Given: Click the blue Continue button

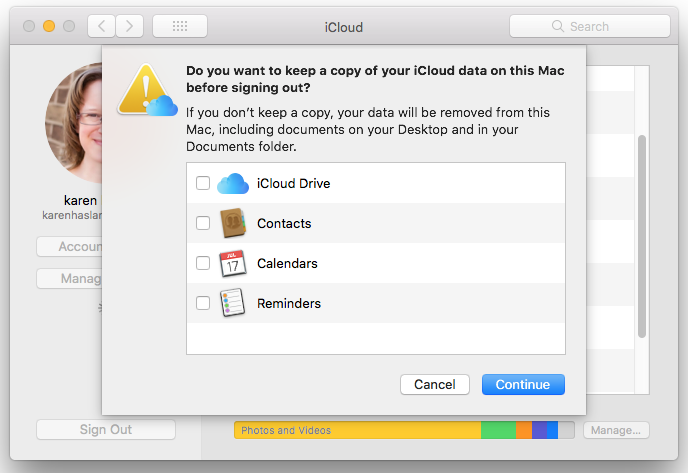Looking at the screenshot, I should [x=523, y=384].
